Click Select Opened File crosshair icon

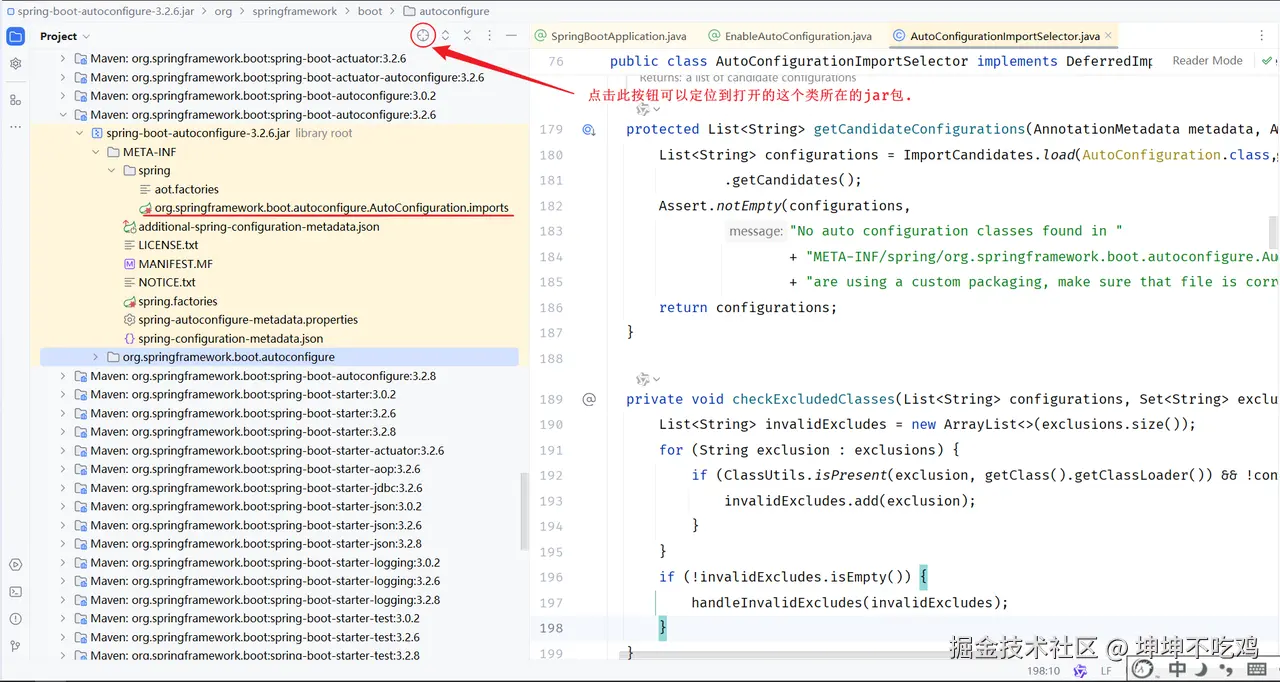pos(423,35)
